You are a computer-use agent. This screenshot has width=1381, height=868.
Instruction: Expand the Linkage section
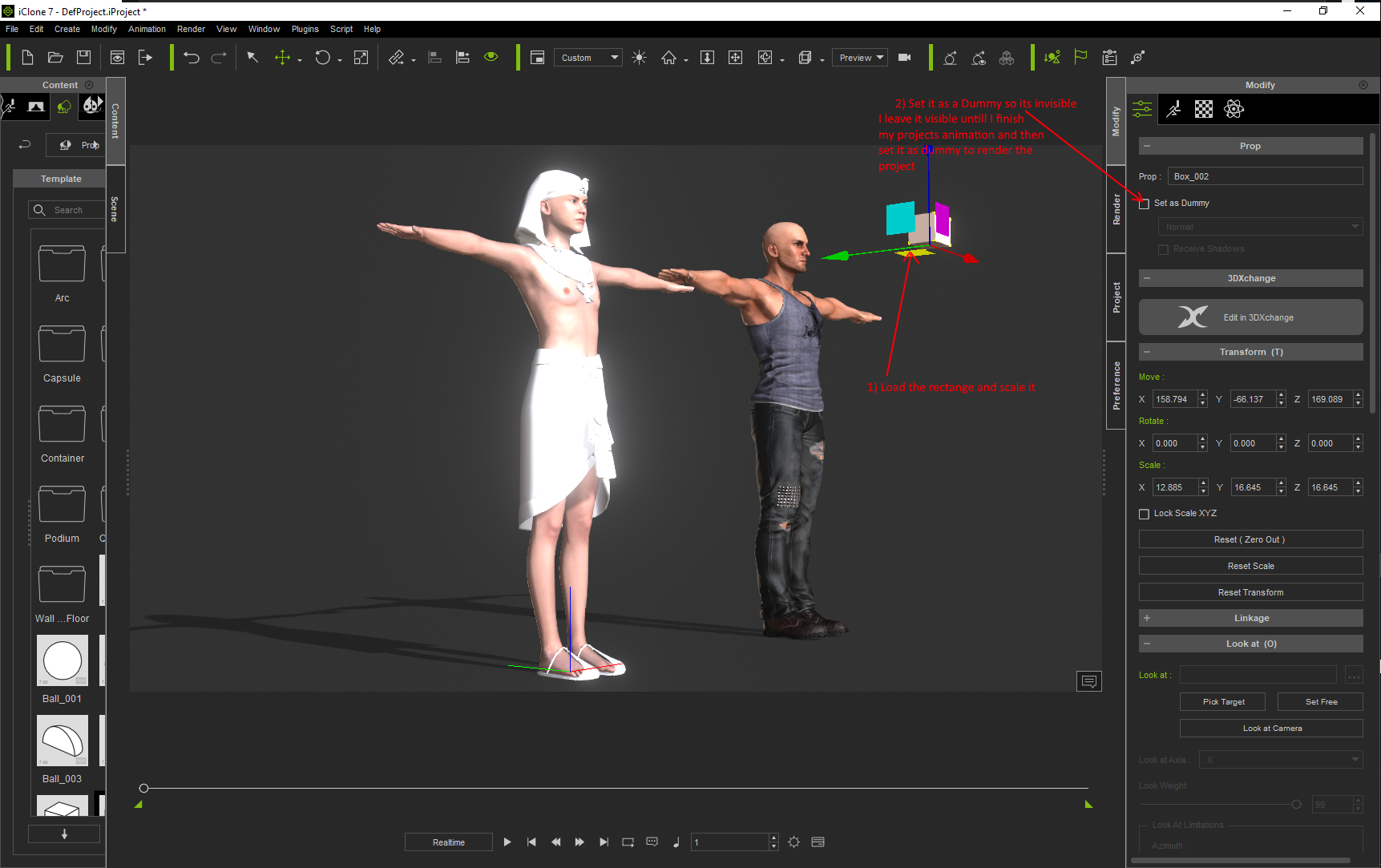pos(1147,618)
